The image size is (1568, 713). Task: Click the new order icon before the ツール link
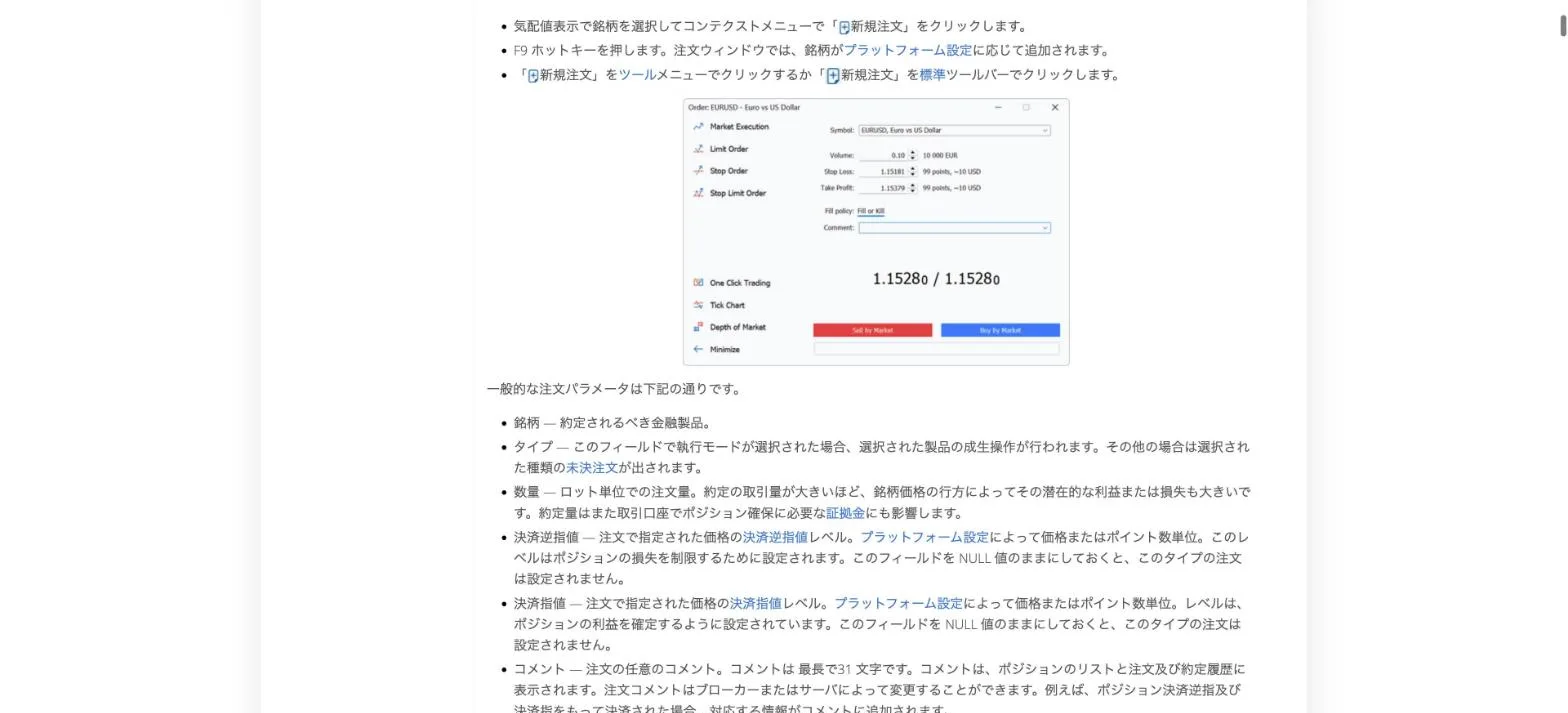[x=533, y=75]
